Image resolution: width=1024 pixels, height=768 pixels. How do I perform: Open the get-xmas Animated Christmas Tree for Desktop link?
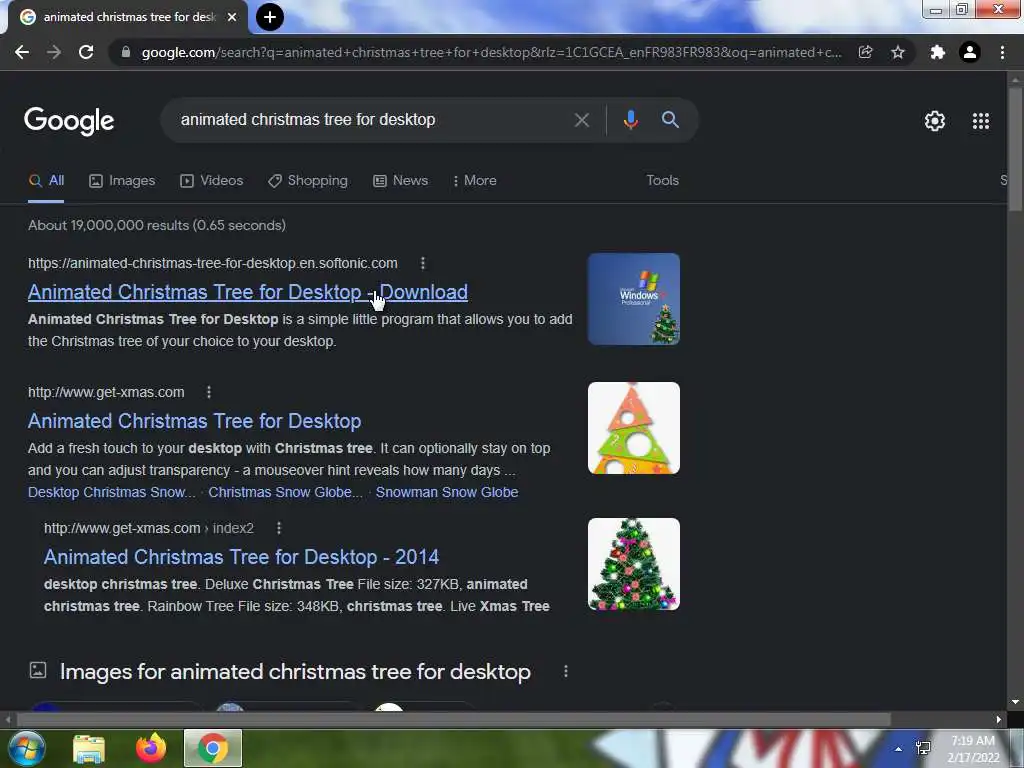pyautogui.click(x=195, y=421)
